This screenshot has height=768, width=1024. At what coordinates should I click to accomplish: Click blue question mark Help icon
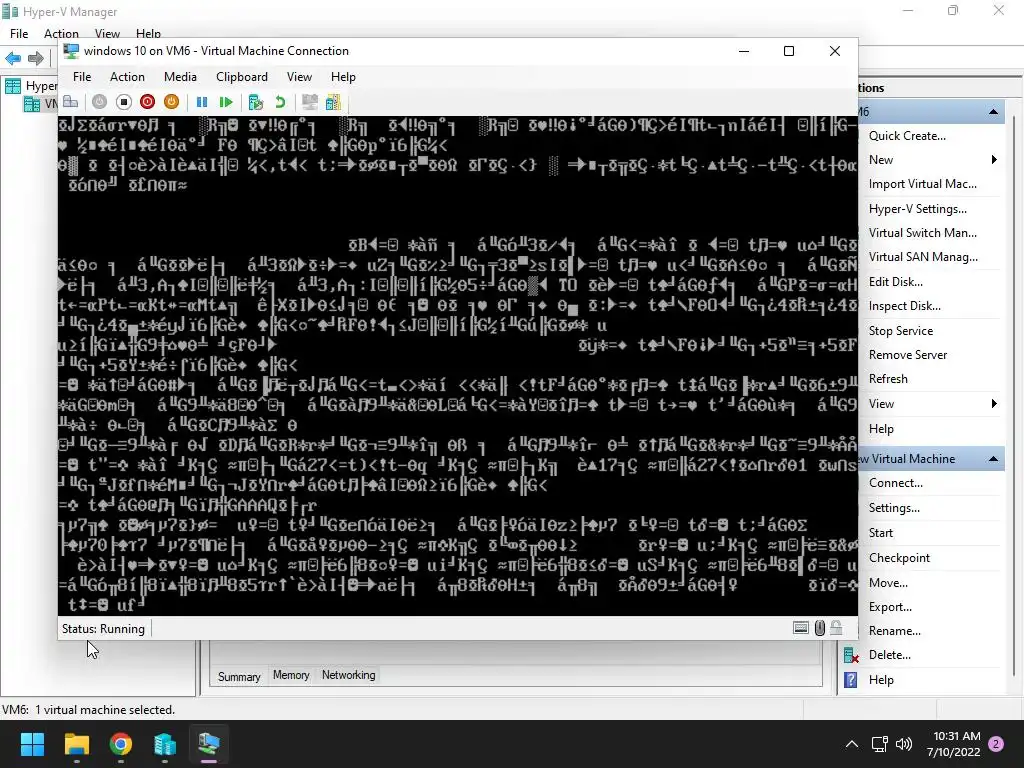[x=850, y=680]
